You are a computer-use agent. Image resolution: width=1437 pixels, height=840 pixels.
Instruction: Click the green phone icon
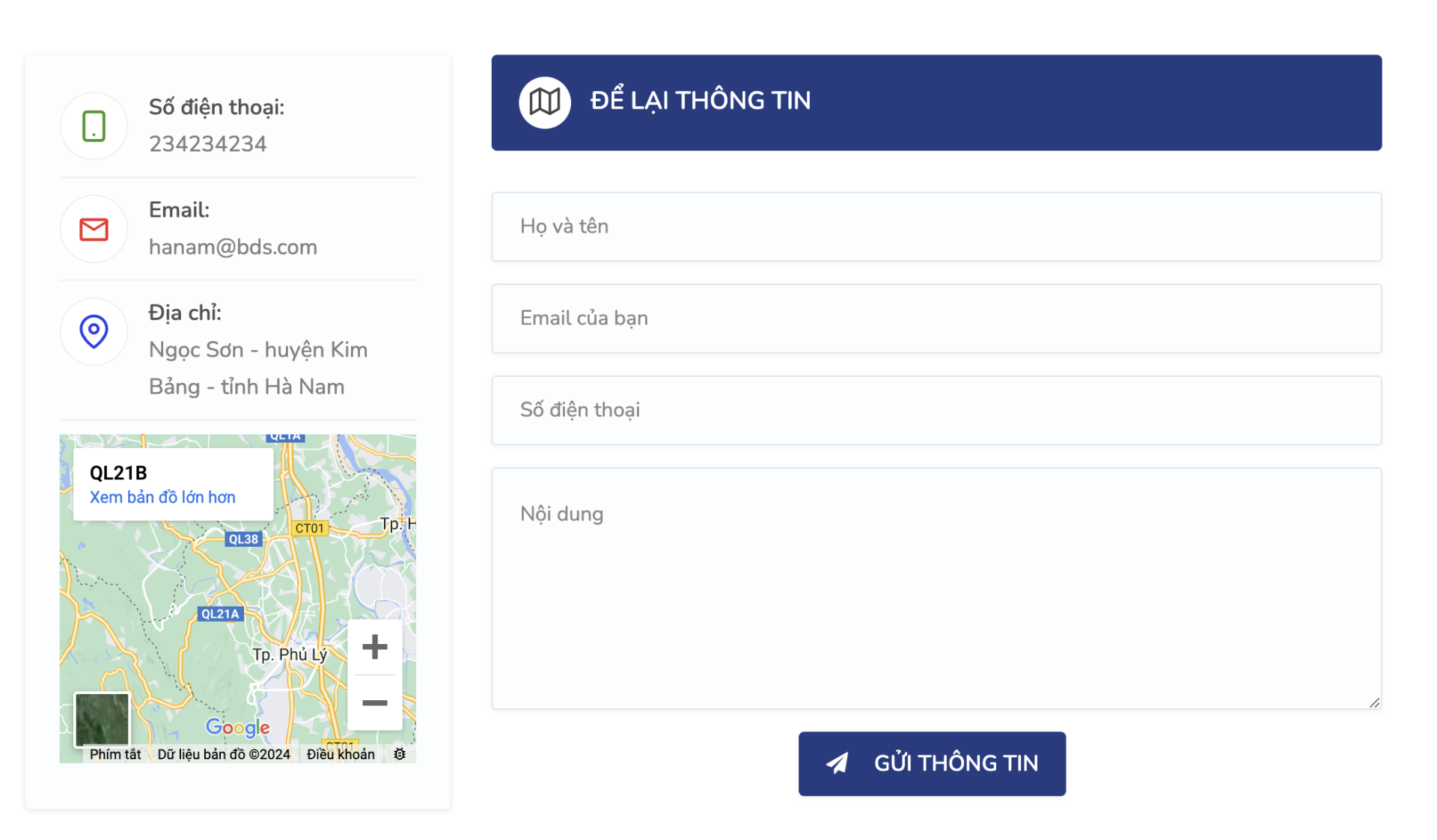pyautogui.click(x=94, y=126)
